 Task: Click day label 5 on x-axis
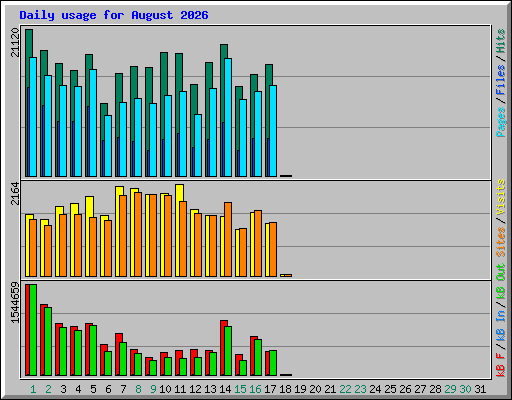click(x=93, y=389)
